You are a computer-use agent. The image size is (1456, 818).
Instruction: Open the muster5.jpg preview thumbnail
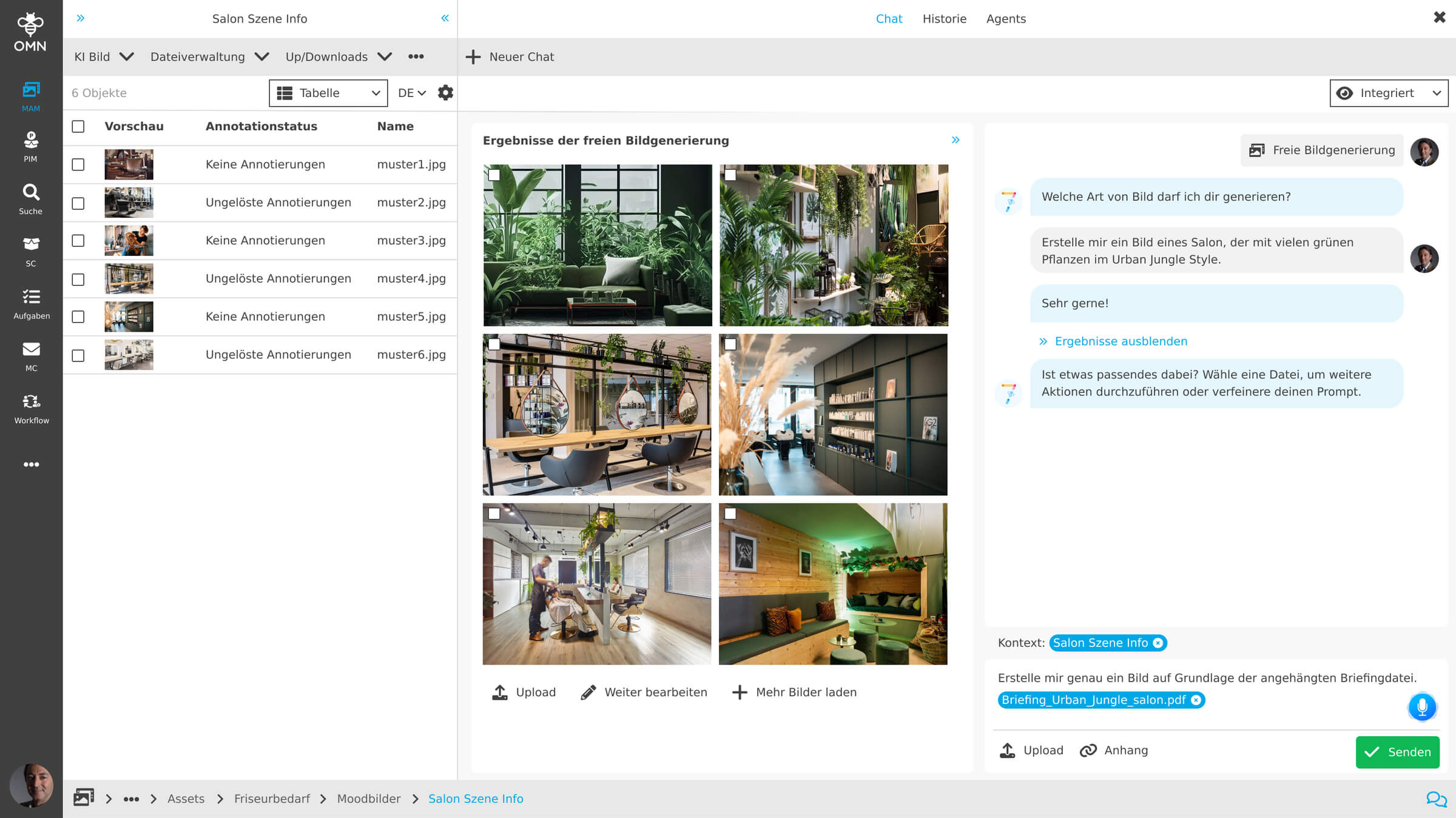(x=129, y=317)
